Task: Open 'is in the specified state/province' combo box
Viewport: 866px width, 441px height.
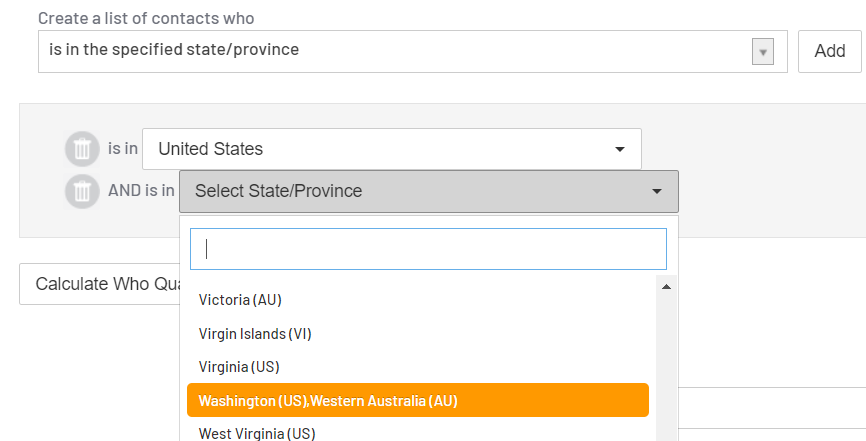Action: click(413, 51)
